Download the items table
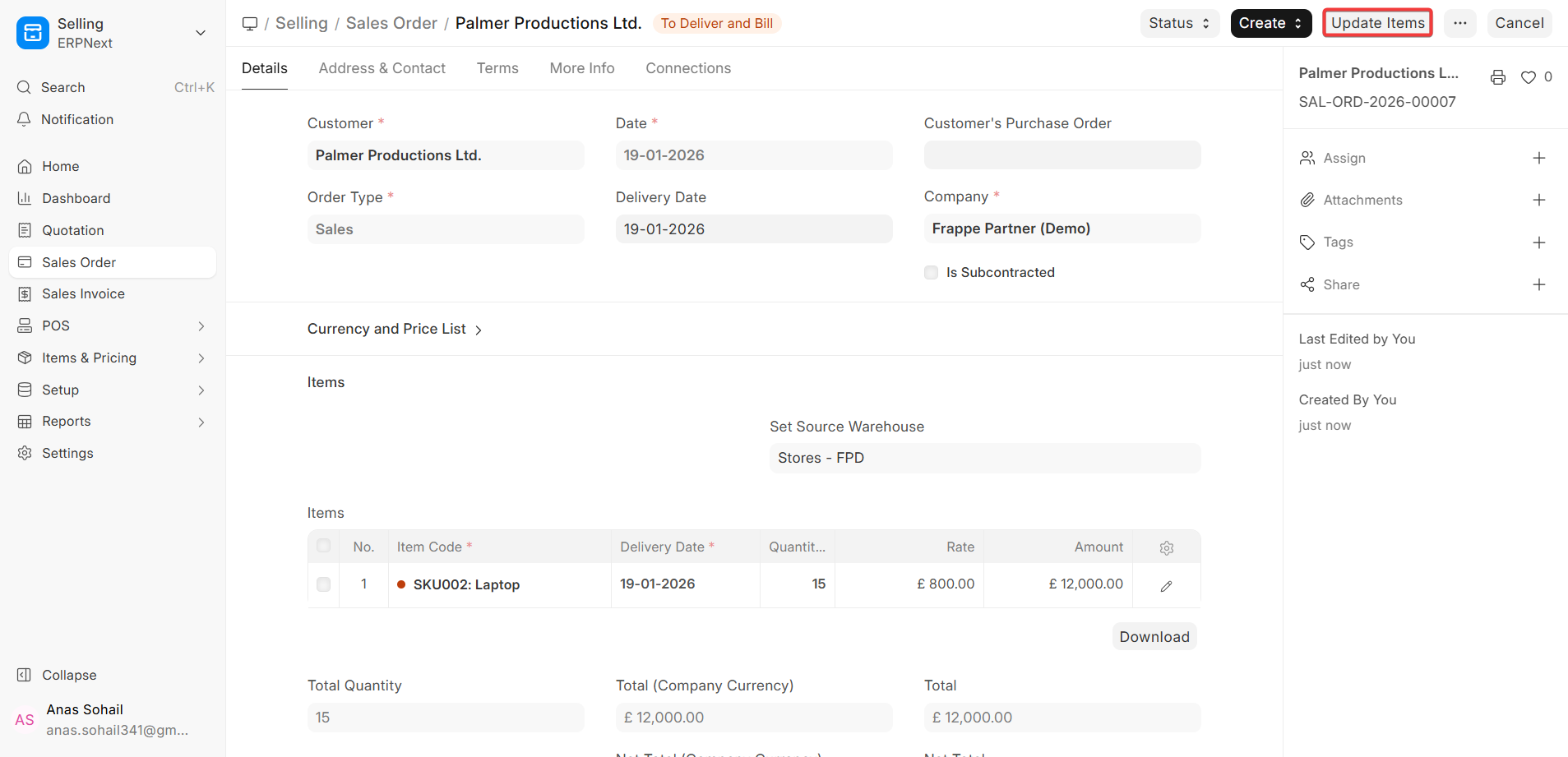This screenshot has height=757, width=1568. click(x=1153, y=636)
